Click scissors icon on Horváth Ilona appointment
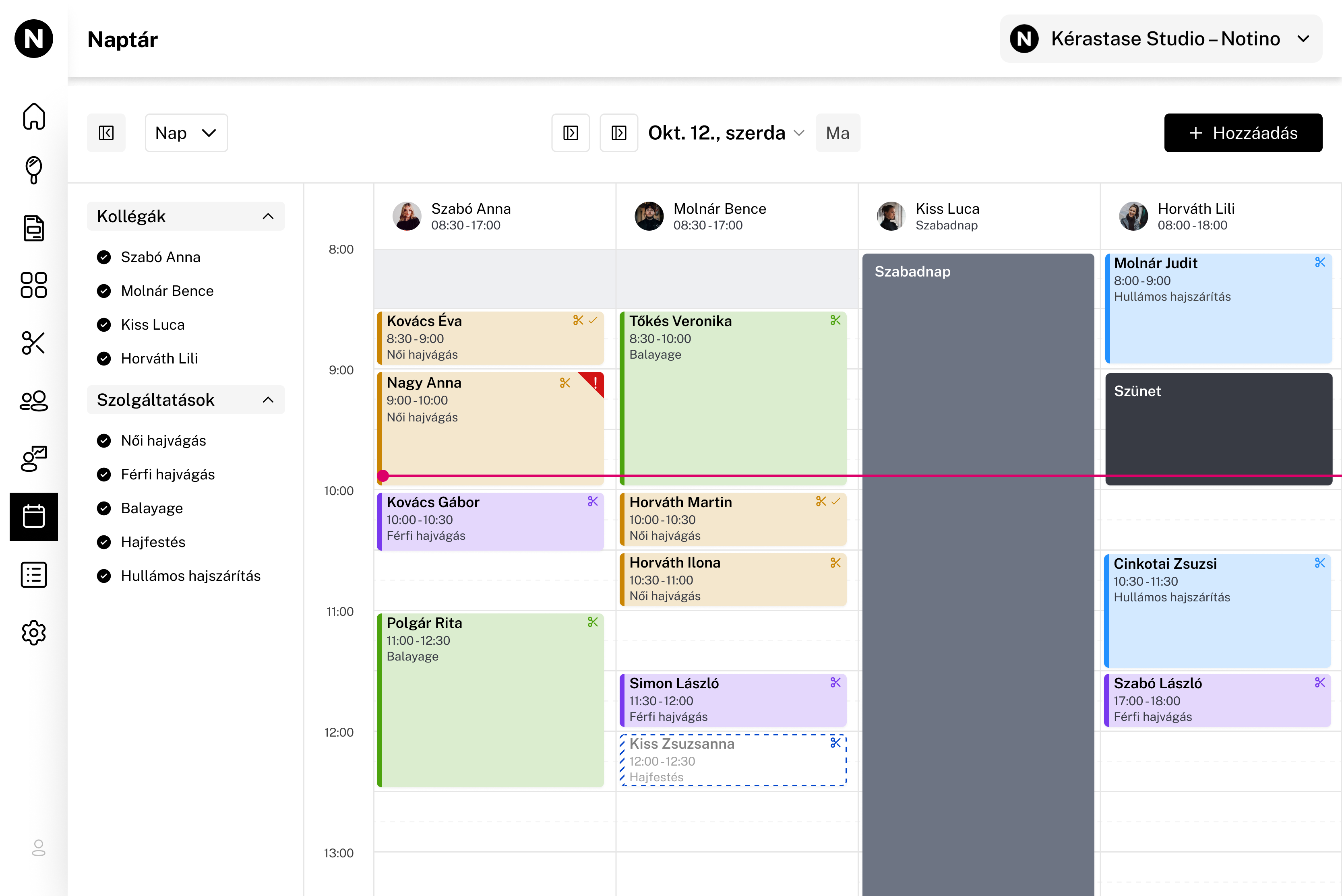Viewport: 1342px width, 896px height. click(x=835, y=563)
